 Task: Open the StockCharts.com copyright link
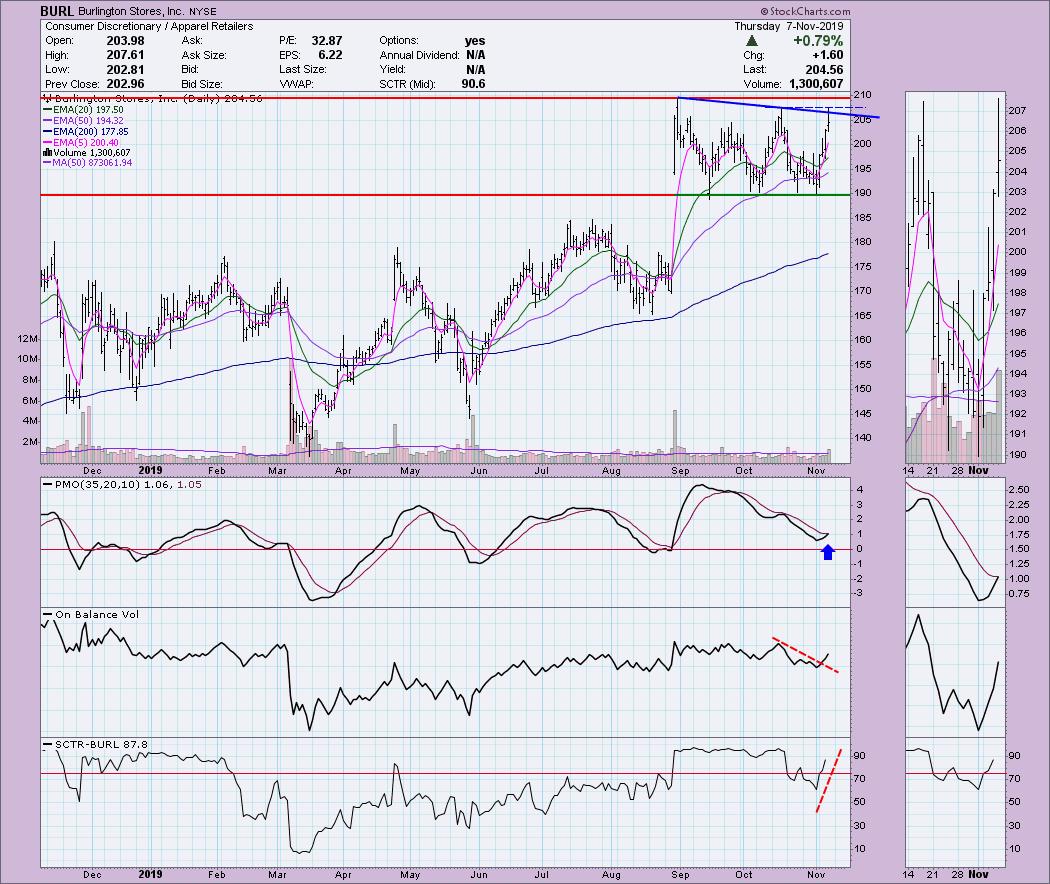coord(806,11)
